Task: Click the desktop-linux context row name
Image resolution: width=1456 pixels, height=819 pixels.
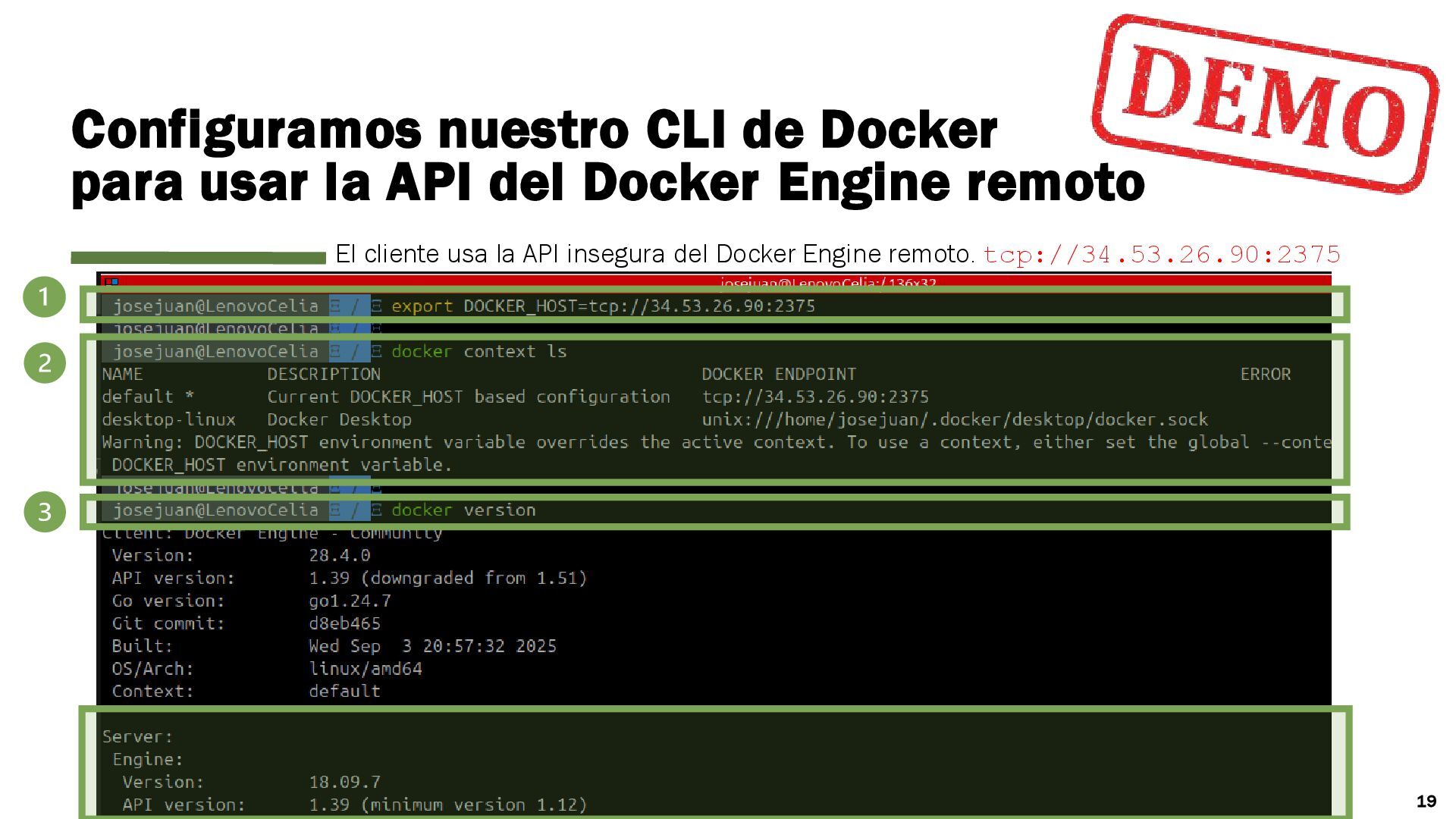Action: (x=168, y=420)
